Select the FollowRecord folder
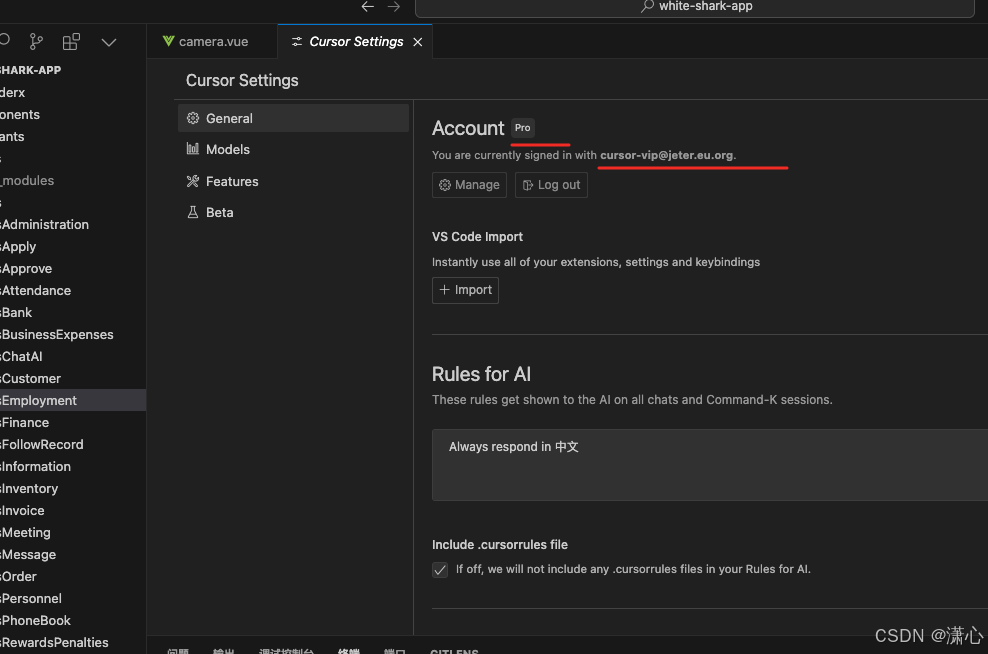 pyautogui.click(x=73, y=445)
